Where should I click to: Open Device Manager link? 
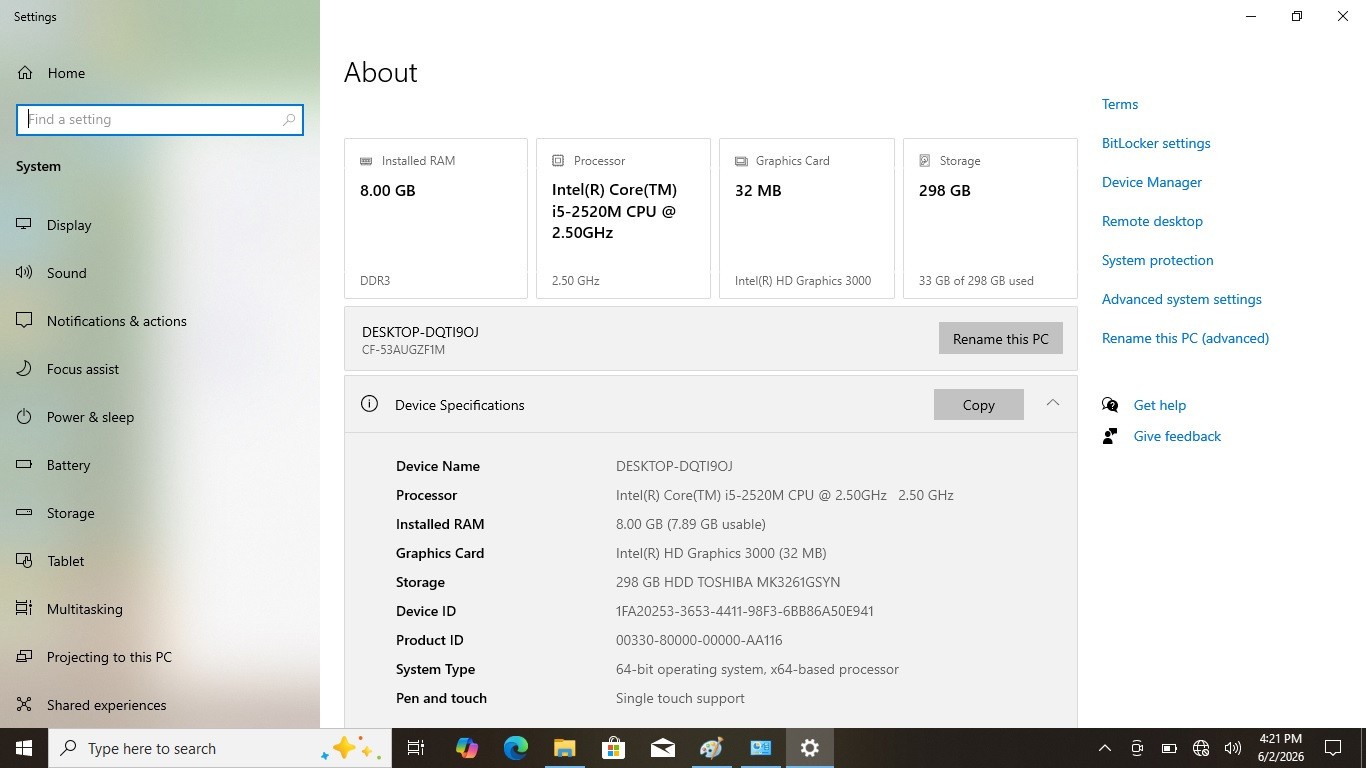1152,182
